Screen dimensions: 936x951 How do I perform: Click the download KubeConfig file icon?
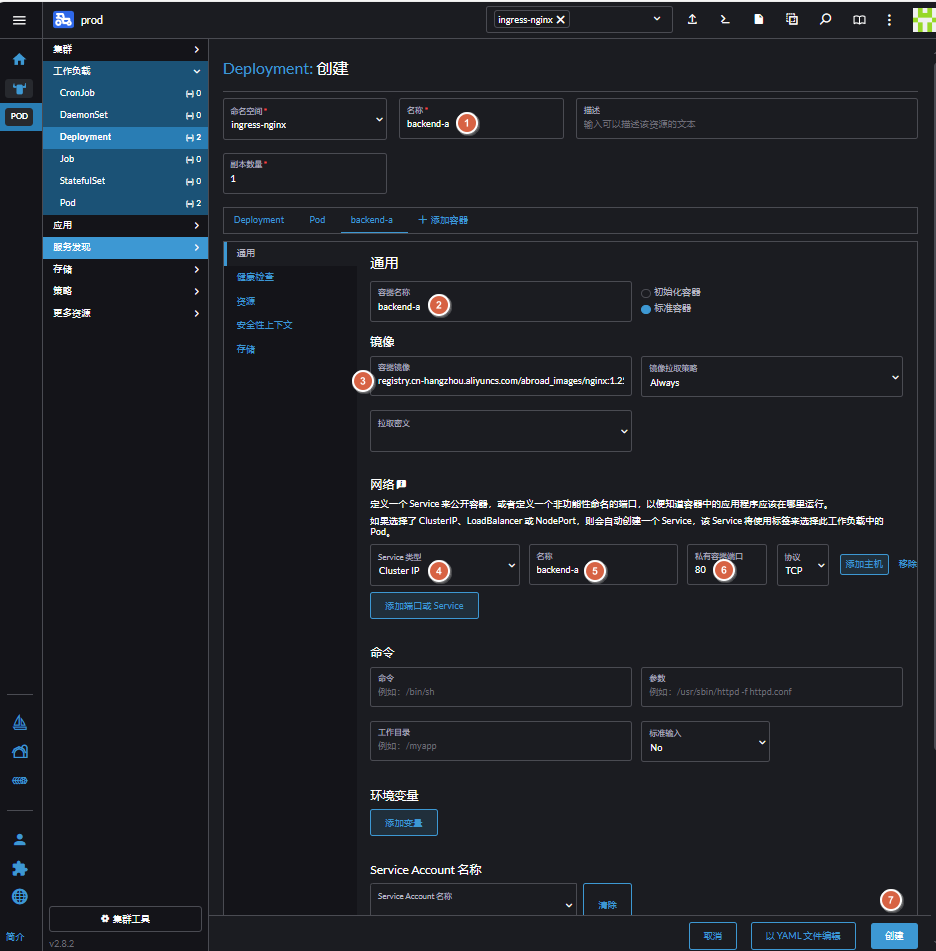pyautogui.click(x=759, y=20)
